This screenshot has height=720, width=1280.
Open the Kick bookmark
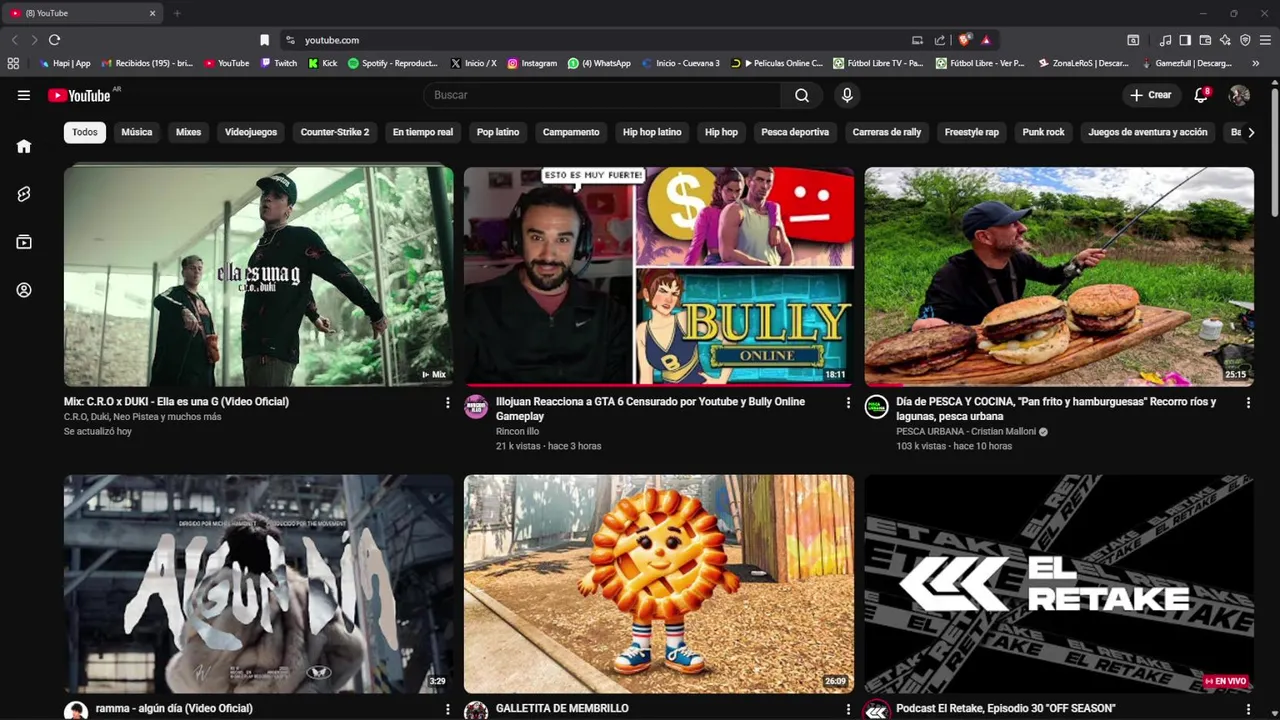[323, 63]
